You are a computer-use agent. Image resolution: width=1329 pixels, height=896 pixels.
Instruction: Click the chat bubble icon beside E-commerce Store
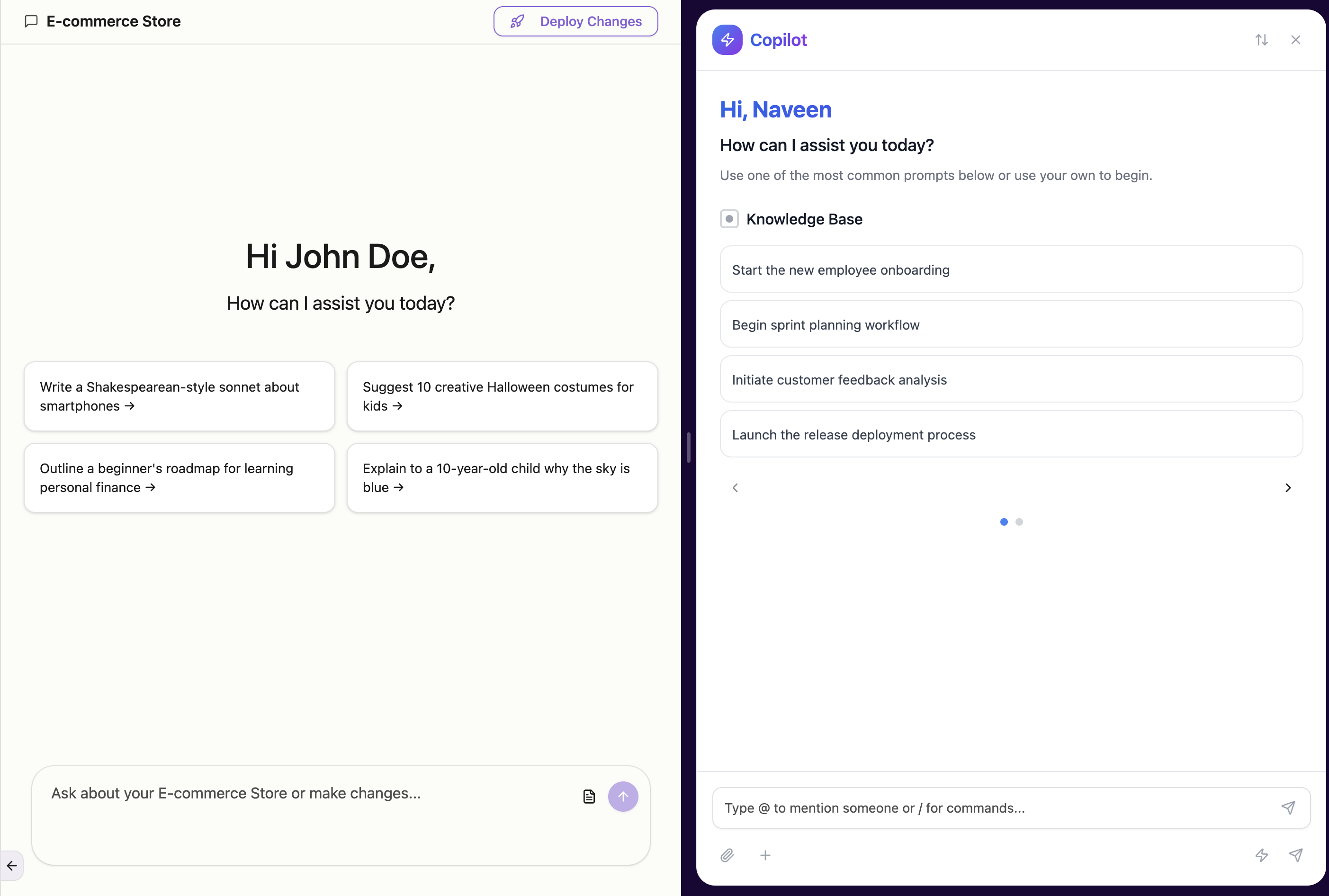coord(31,21)
